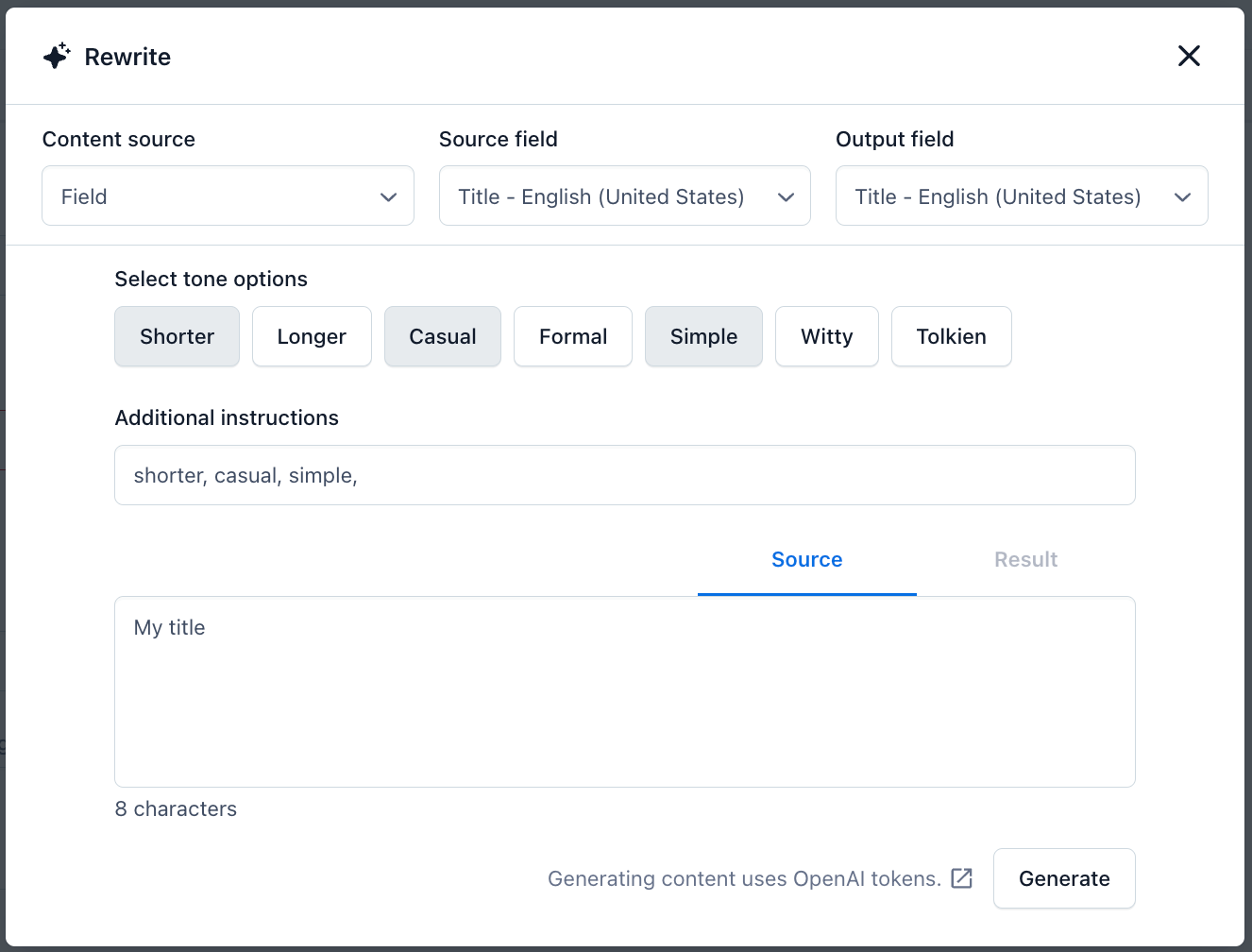Click the external link icon beside OpenAI tokens text
The width and height of the screenshot is (1252, 952).
pyautogui.click(x=961, y=878)
